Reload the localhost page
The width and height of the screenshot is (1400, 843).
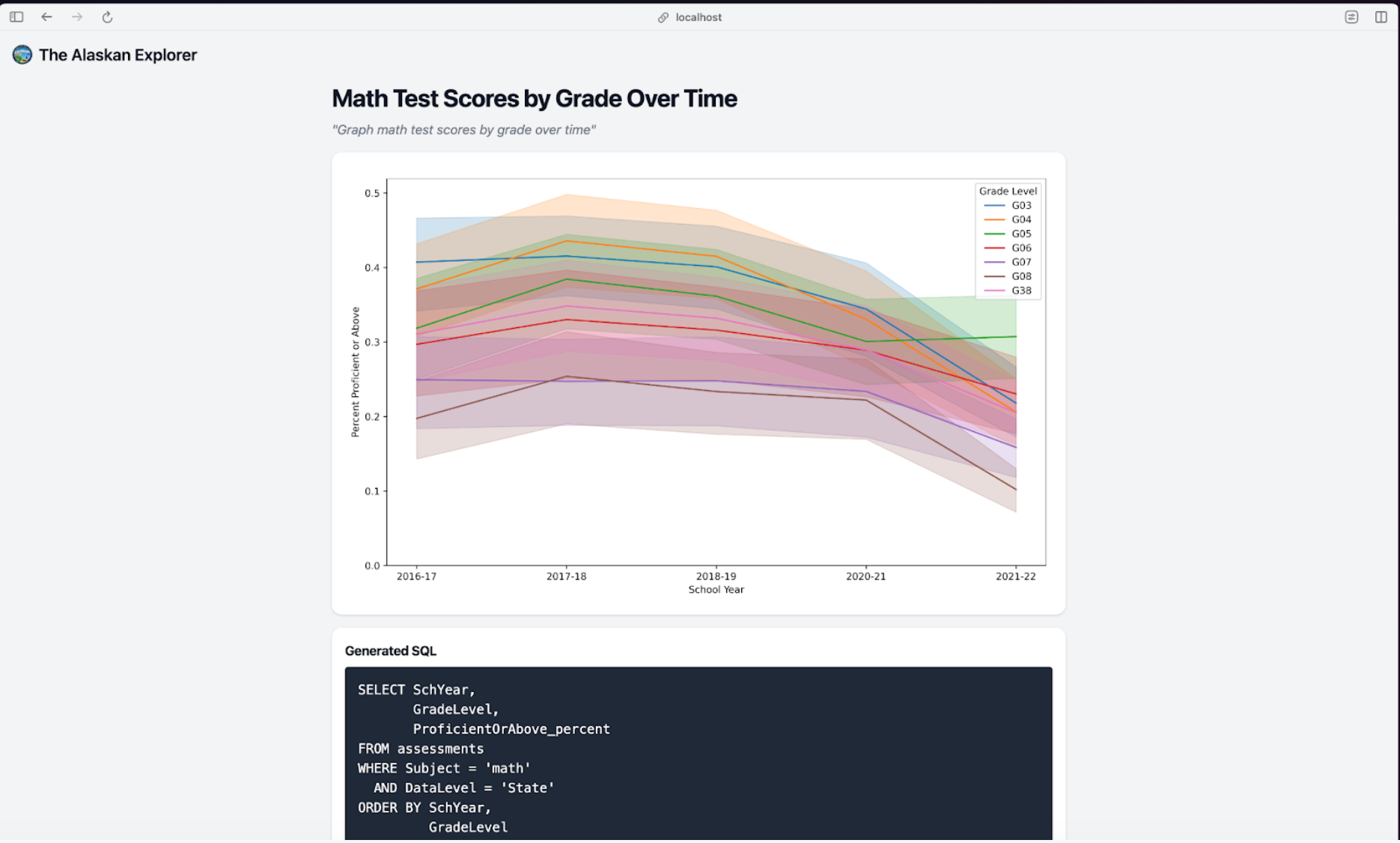click(x=107, y=17)
